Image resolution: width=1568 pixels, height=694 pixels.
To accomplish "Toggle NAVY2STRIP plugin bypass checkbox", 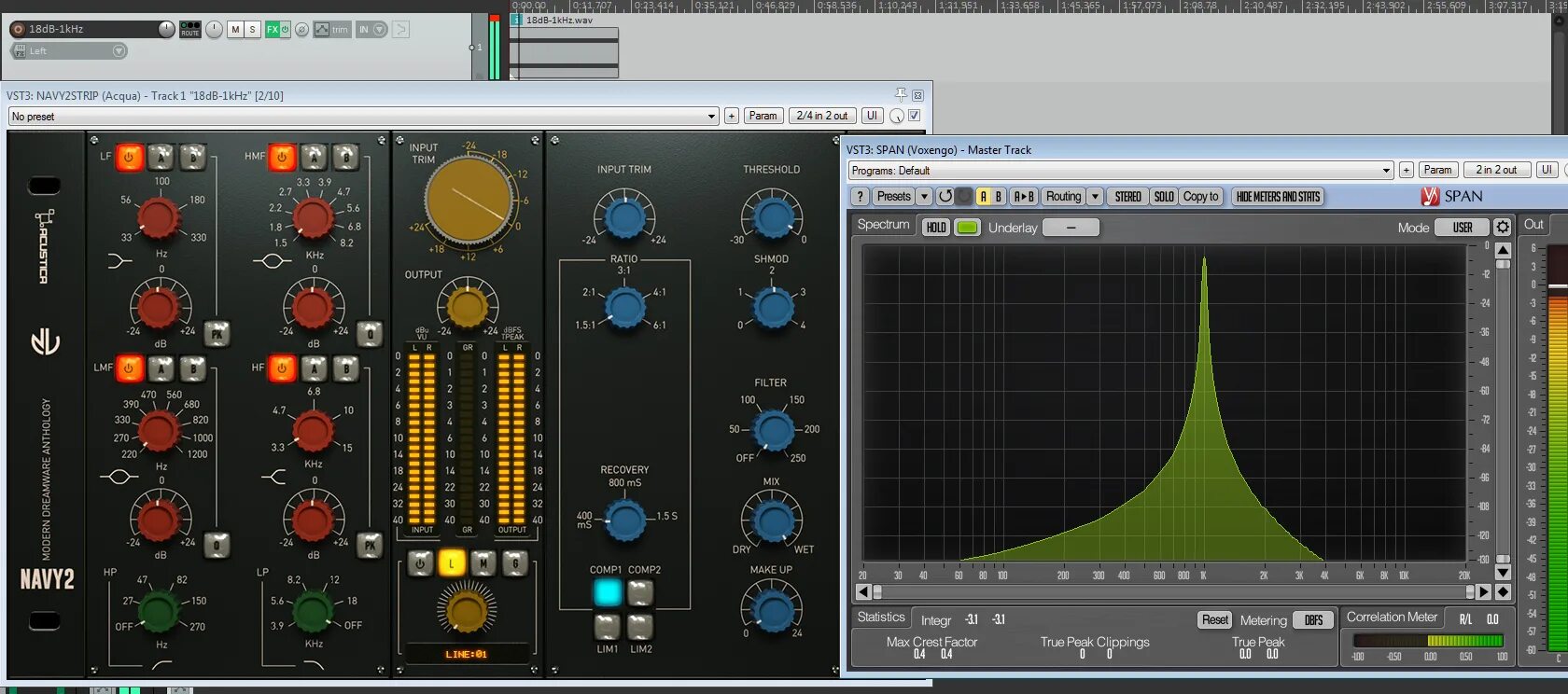I will [915, 116].
